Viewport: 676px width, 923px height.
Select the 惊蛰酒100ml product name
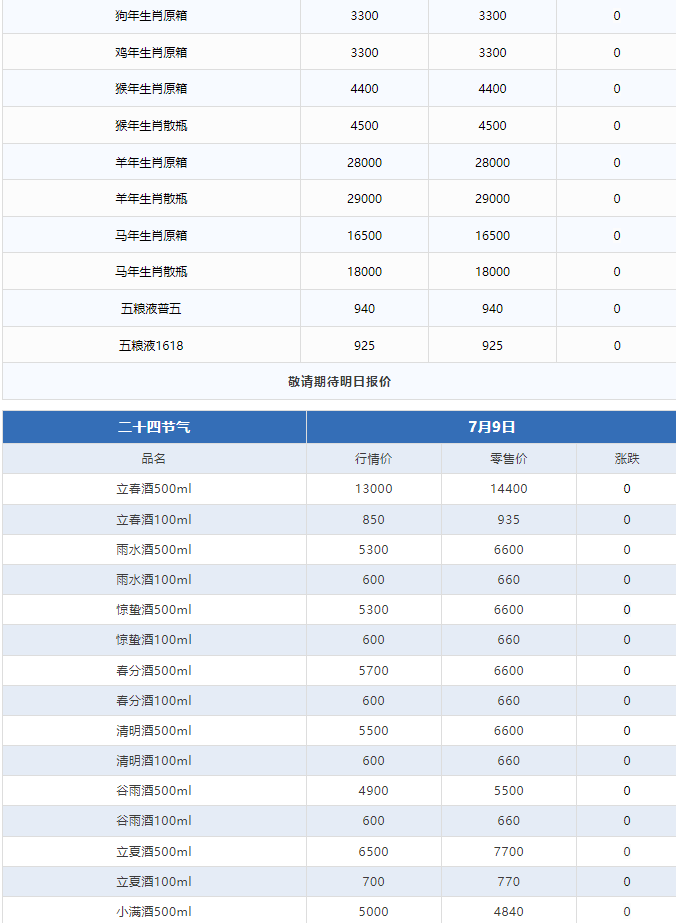pos(154,640)
